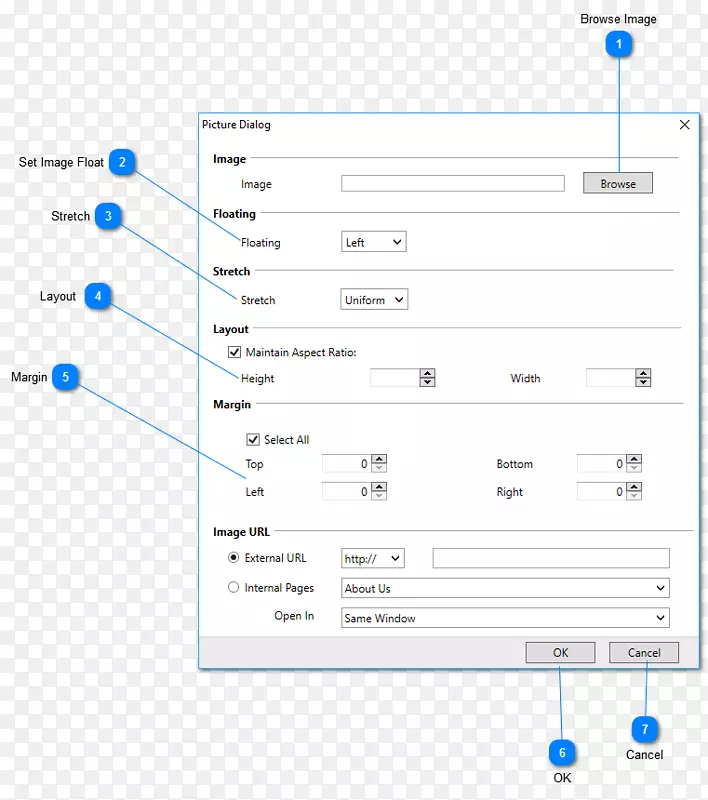This screenshot has width=708, height=800.
Task: Decrease Width with the down spinner arrow
Action: coord(644,383)
